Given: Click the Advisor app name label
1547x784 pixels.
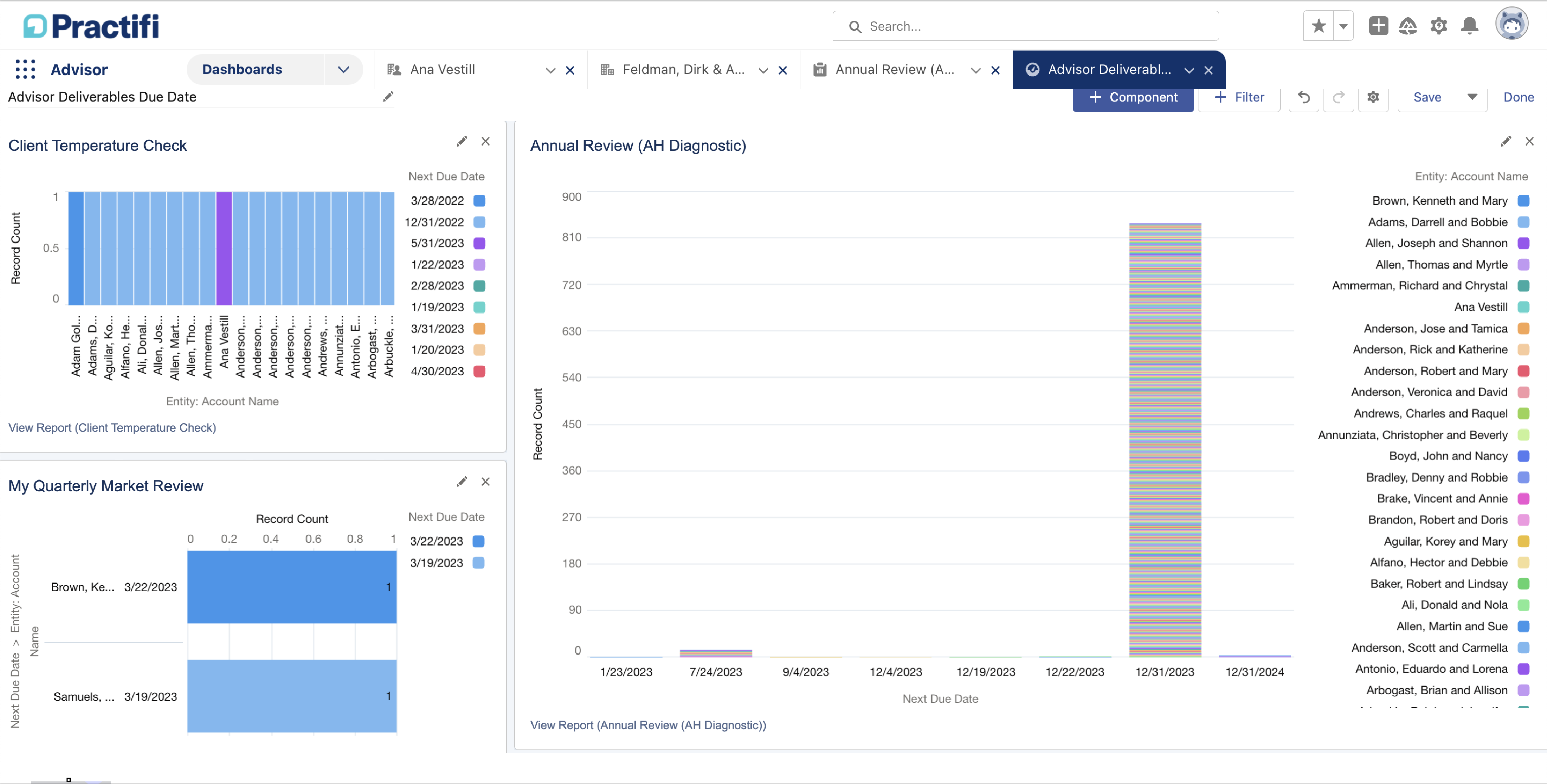Looking at the screenshot, I should (x=79, y=70).
